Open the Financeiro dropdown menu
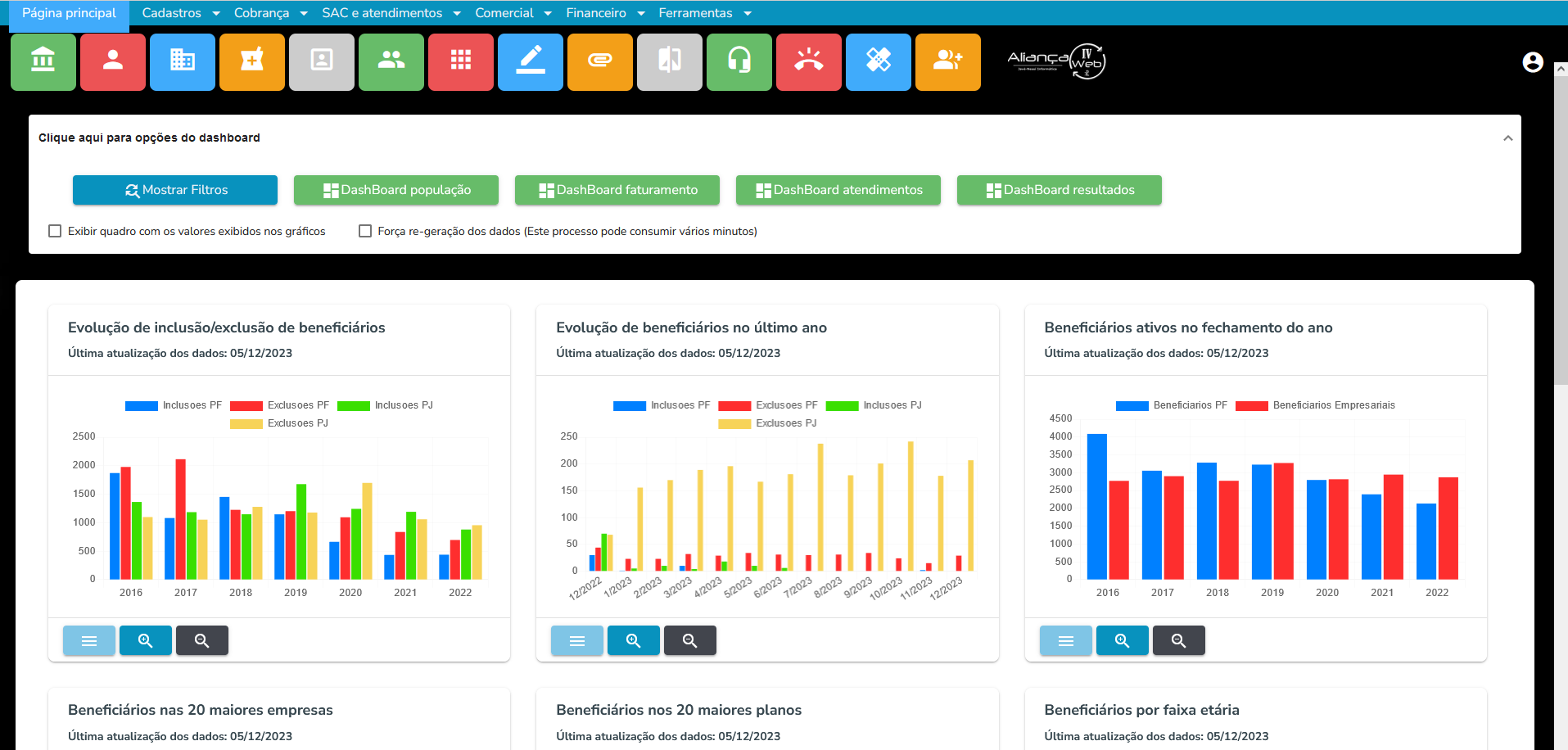 click(604, 13)
